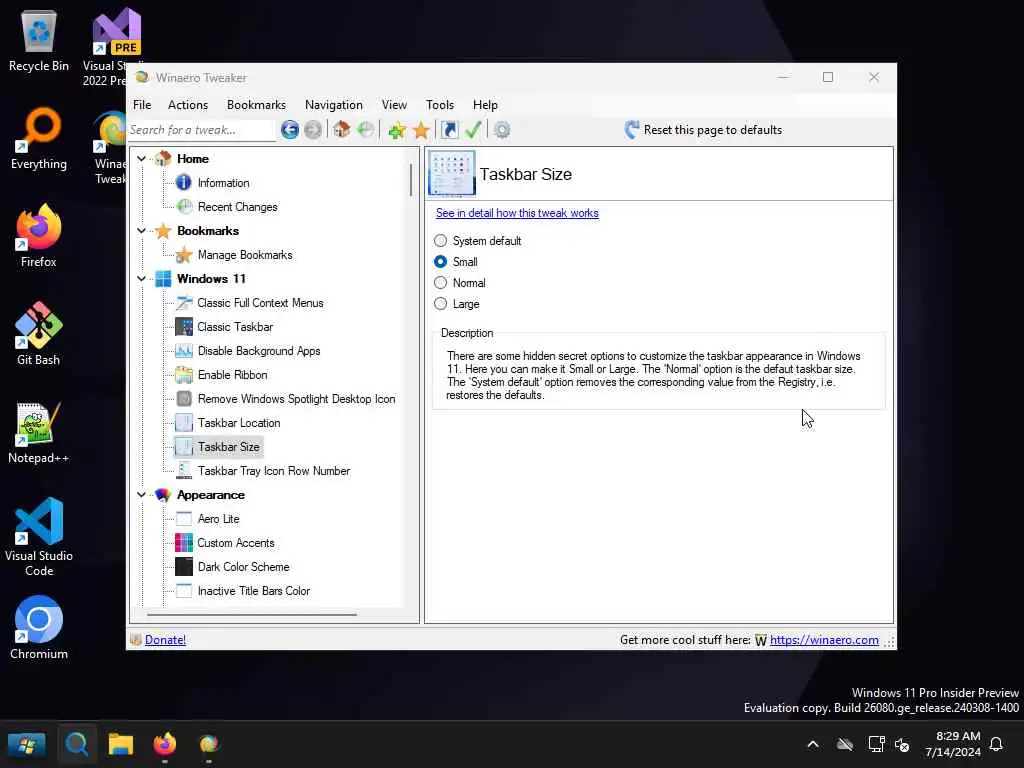Click Reset this page to defaults
Image resolution: width=1024 pixels, height=768 pixels.
coord(703,130)
